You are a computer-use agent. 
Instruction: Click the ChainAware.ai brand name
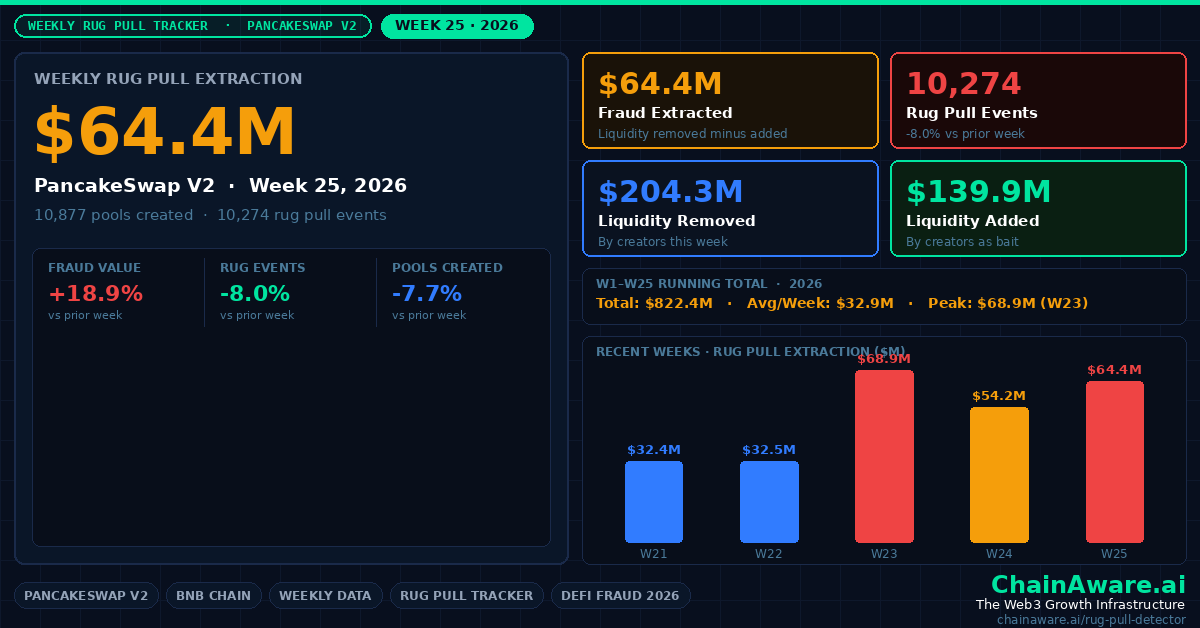click(x=1088, y=585)
